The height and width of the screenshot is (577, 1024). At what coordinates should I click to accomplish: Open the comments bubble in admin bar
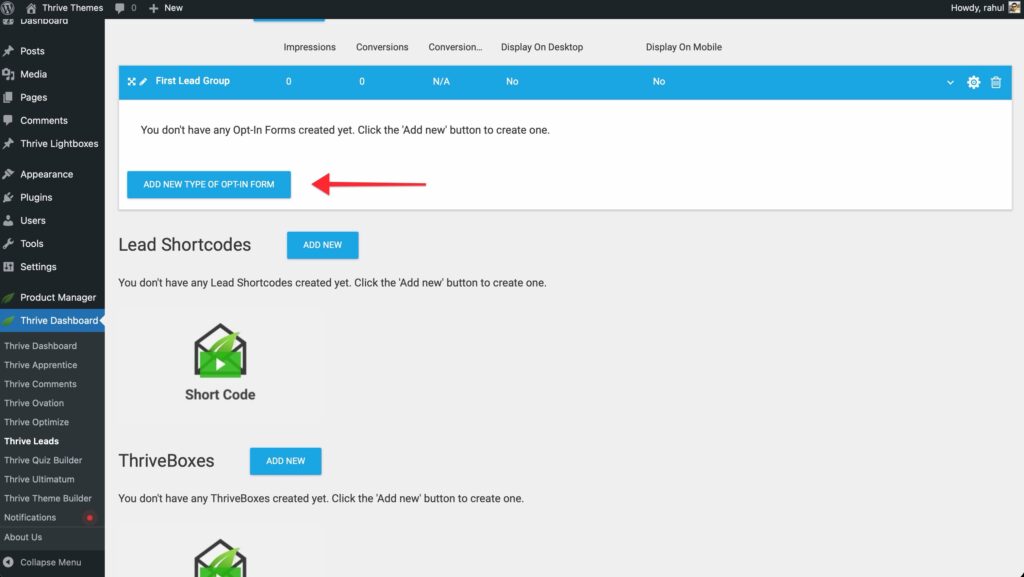coord(124,8)
